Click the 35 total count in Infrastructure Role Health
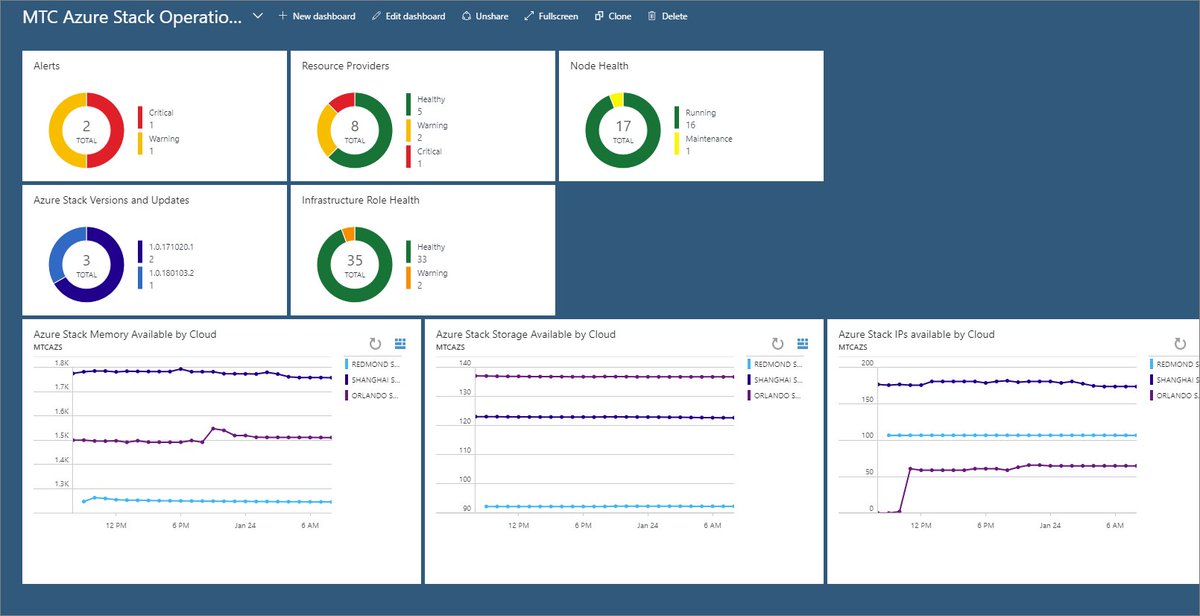Image resolution: width=1200 pixels, height=616 pixels. (355, 261)
